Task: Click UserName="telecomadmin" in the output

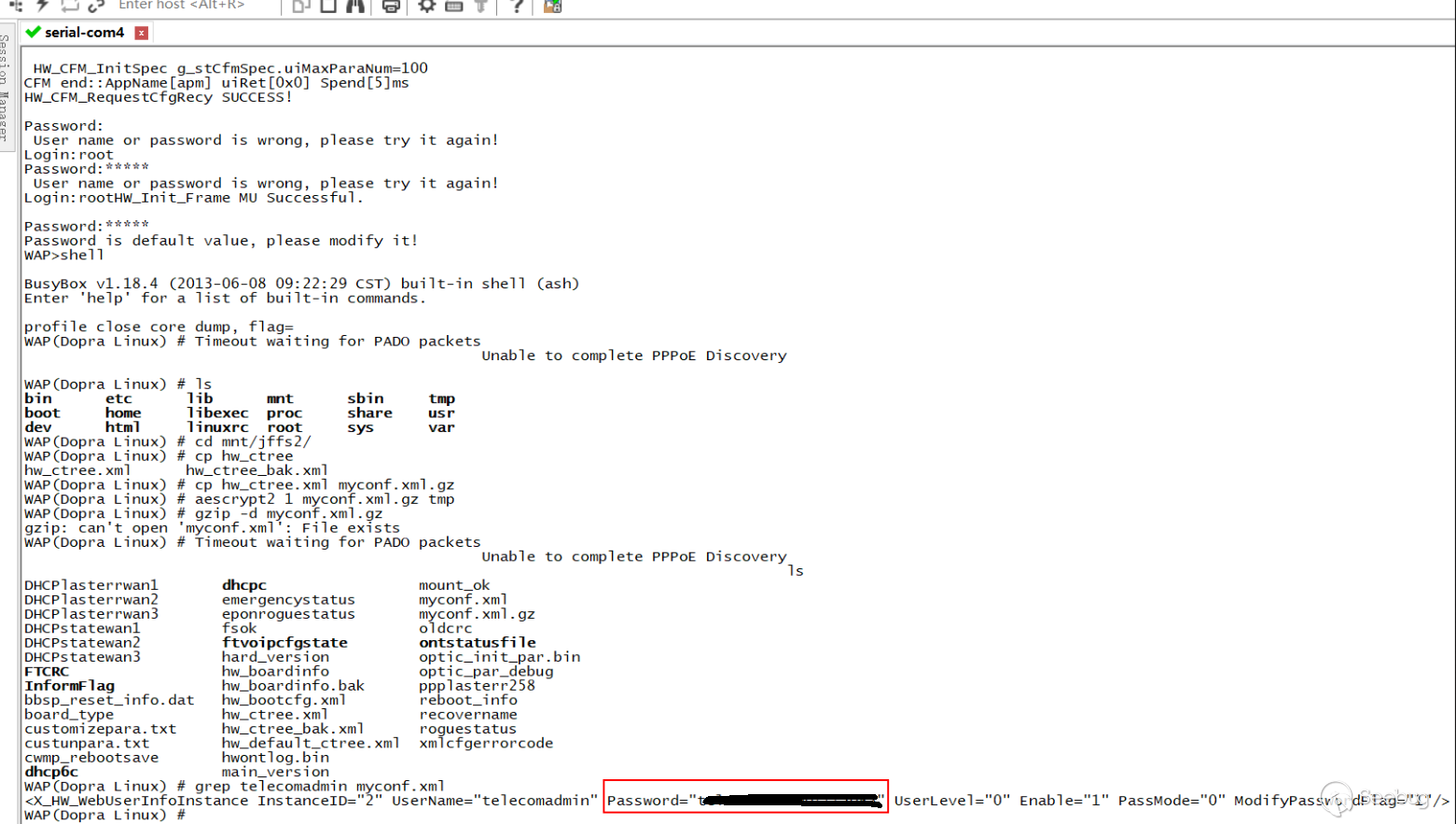Action: (x=494, y=801)
